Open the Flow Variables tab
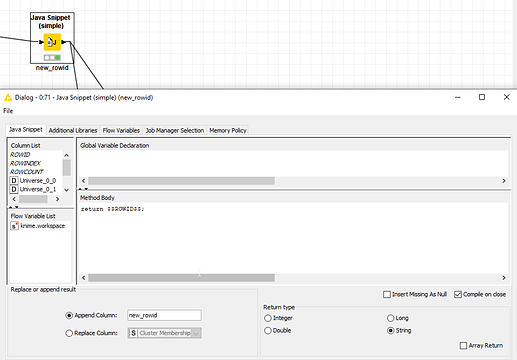 (x=121, y=130)
